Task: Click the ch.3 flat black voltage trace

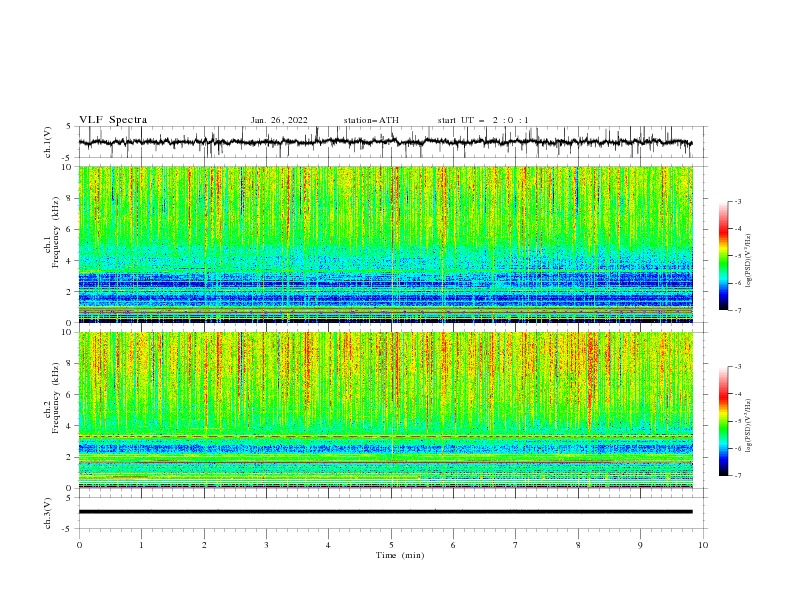Action: coord(385,512)
